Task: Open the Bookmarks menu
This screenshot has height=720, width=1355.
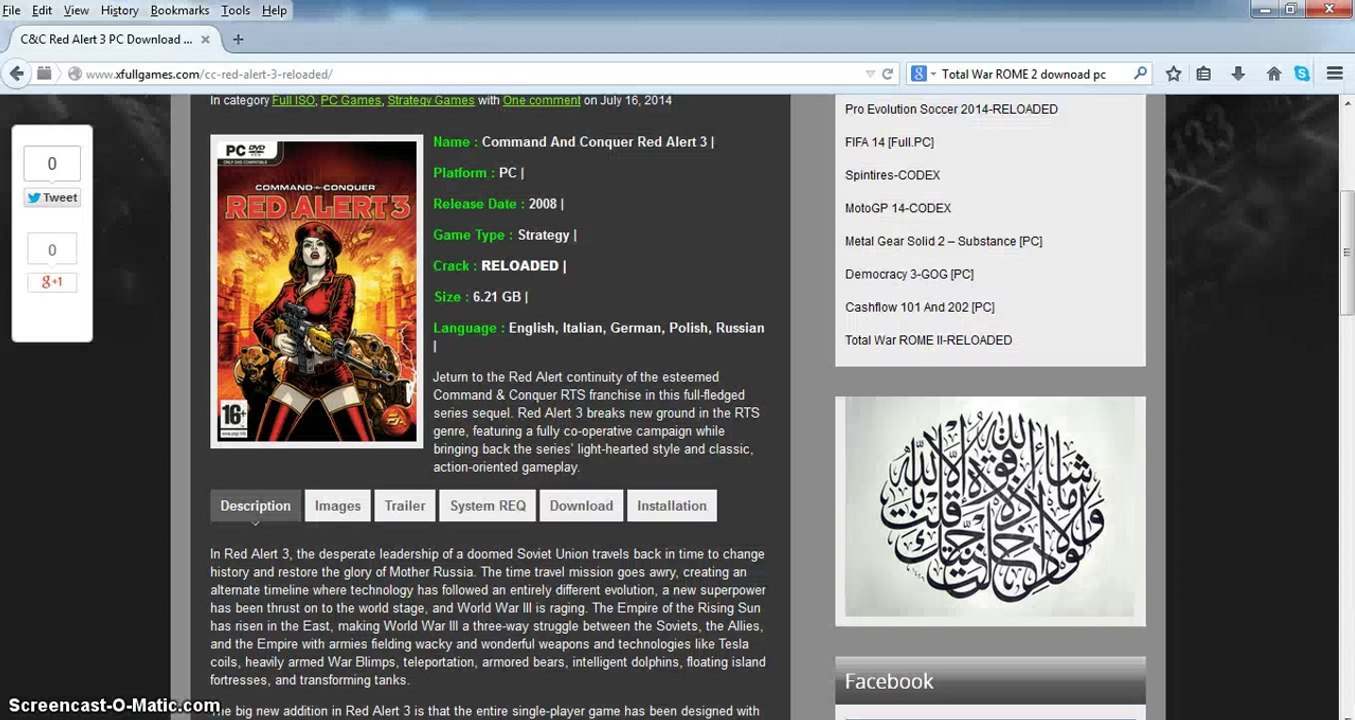Action: tap(181, 10)
